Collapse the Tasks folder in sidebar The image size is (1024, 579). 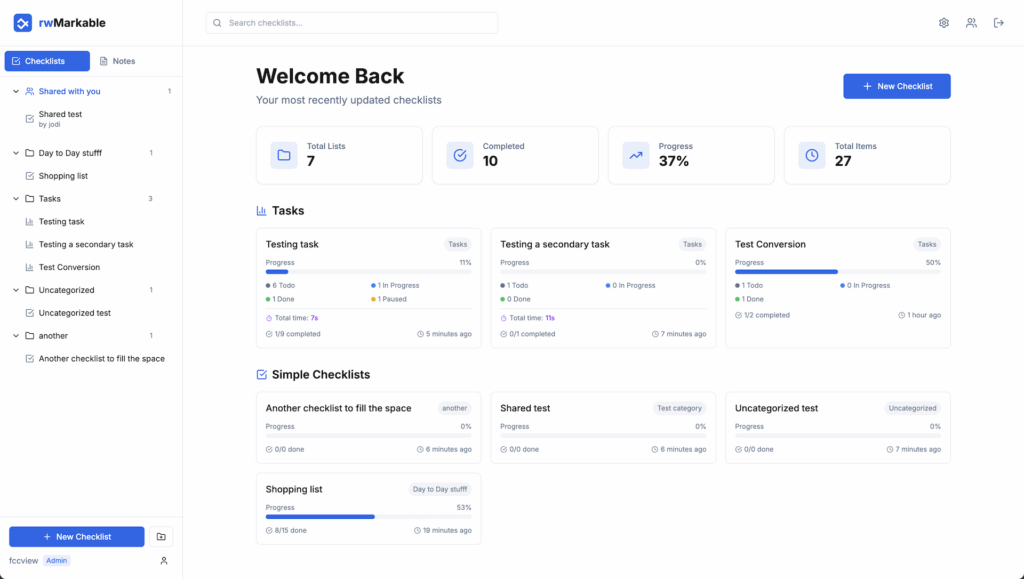coord(16,199)
